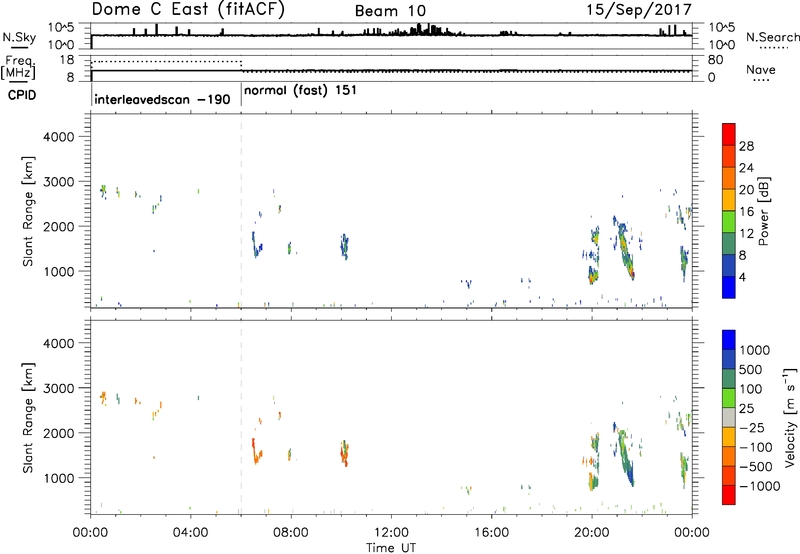
Task: Pick the red top segment of the power color bar
Action: click(x=729, y=134)
